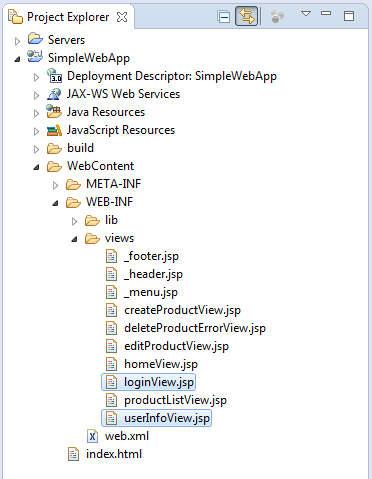Select loginView.jsp in the tree
372x479 pixels.
click(x=149, y=382)
